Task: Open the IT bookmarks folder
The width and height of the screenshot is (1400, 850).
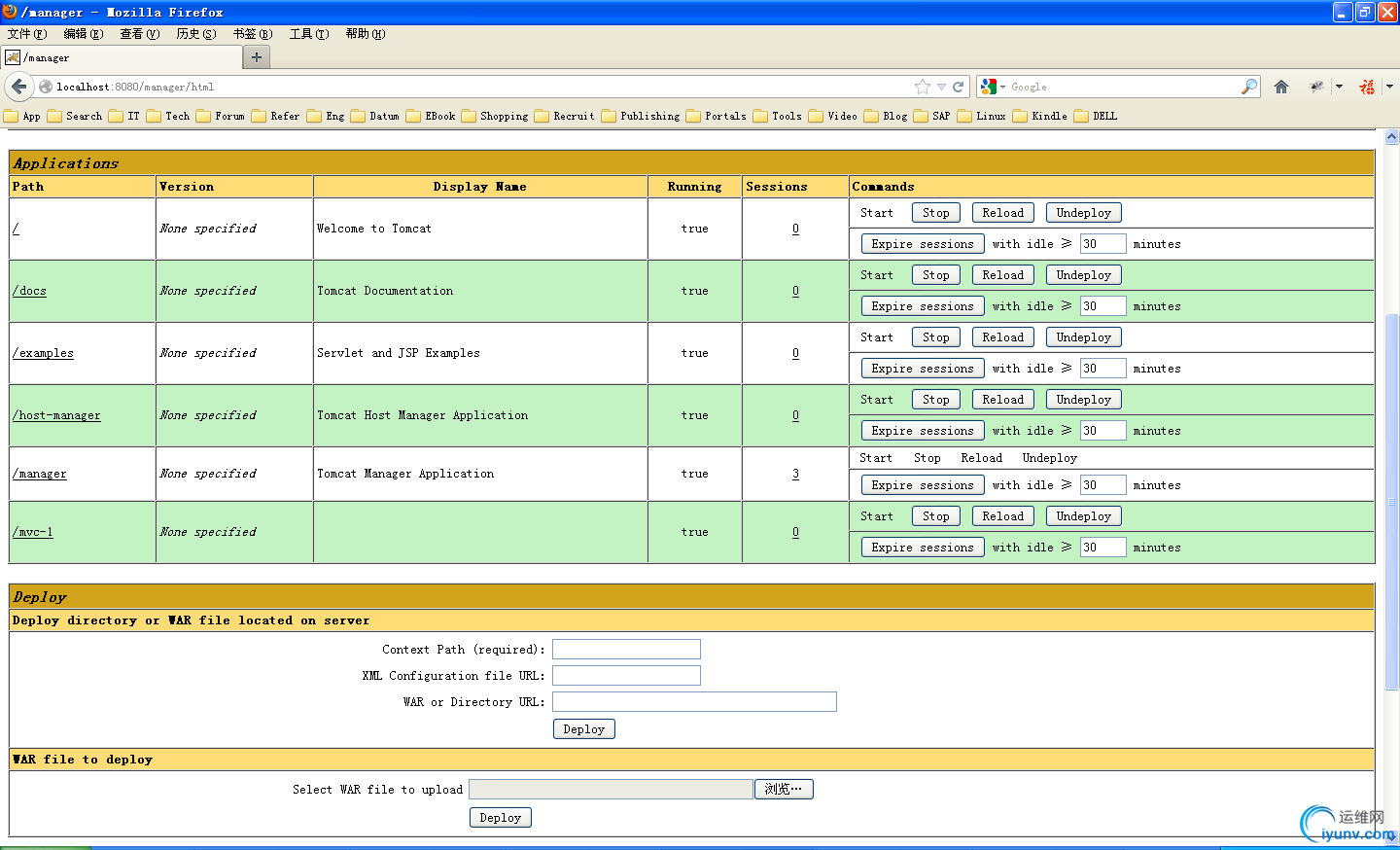Action: tap(124, 116)
